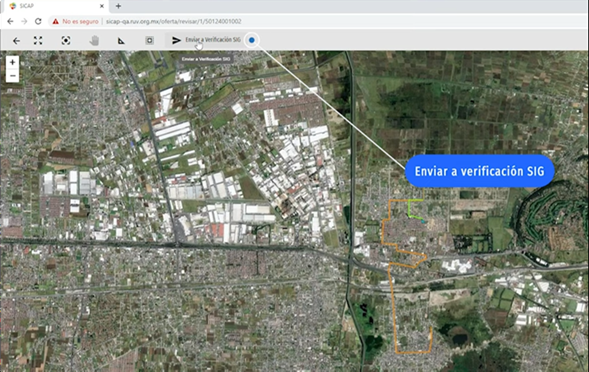The width and height of the screenshot is (589, 372).
Task: Click Enviar a Verificación SIG button
Action: point(205,40)
